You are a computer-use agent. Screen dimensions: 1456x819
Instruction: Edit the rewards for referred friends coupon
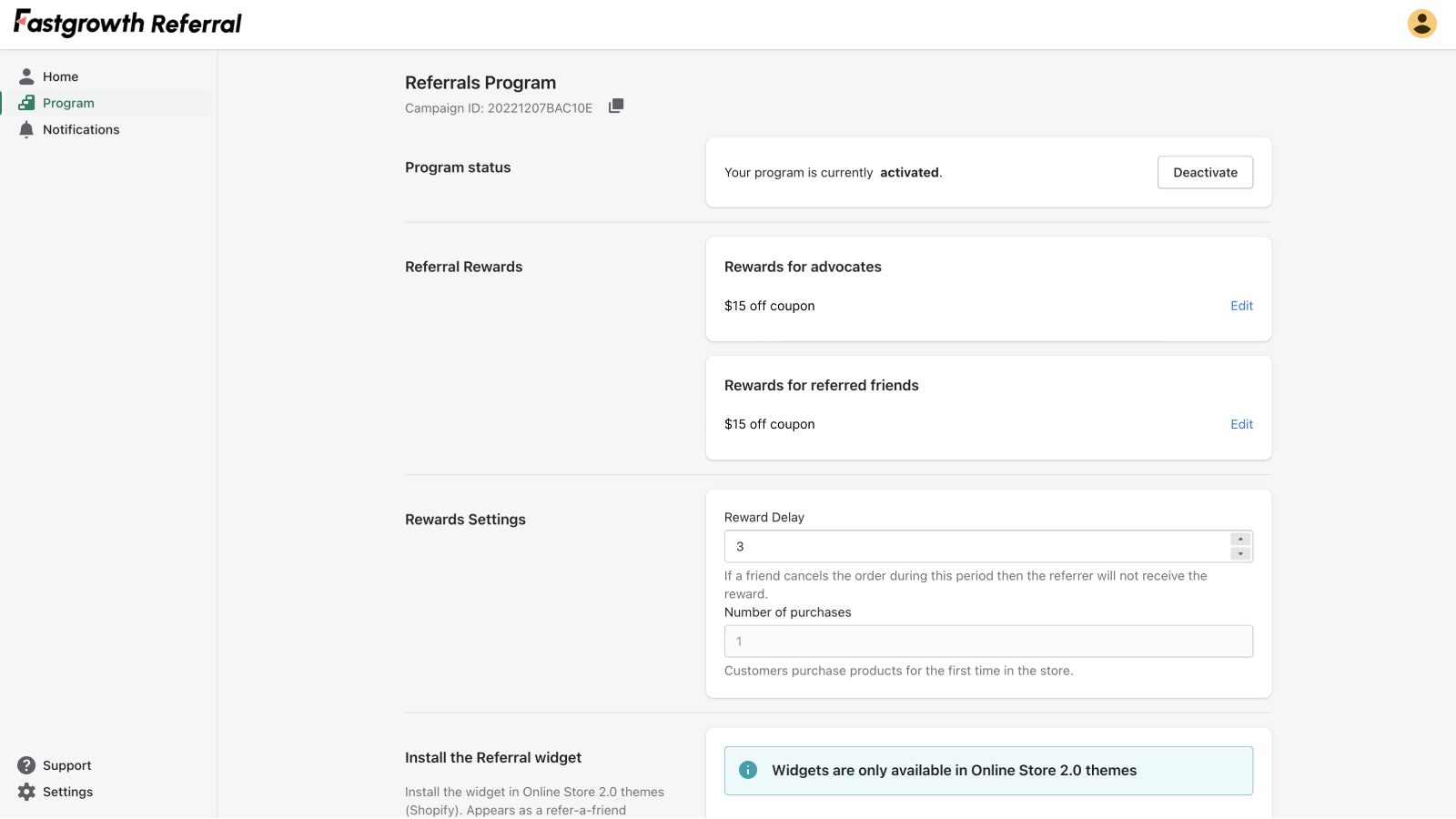pyautogui.click(x=1240, y=424)
